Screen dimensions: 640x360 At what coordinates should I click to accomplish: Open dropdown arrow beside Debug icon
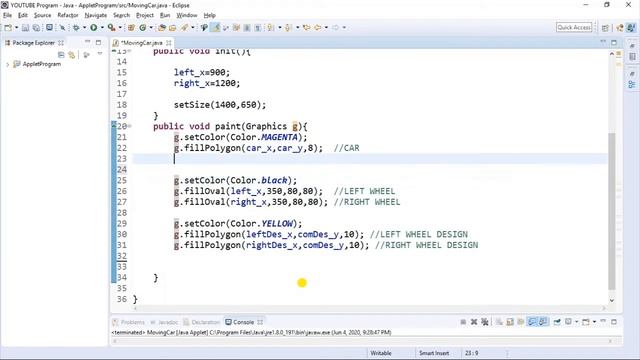84,27
